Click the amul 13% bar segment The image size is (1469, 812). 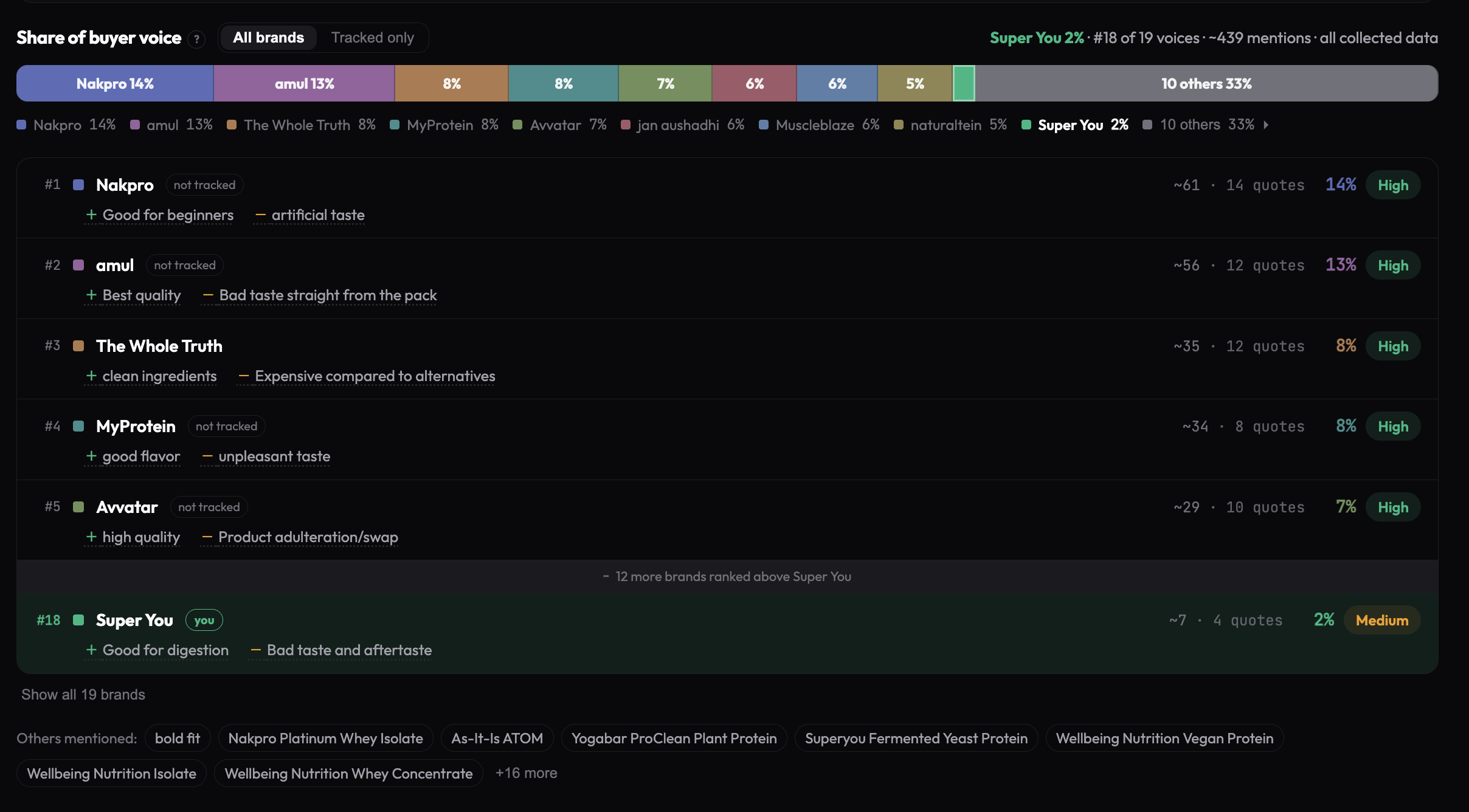click(x=304, y=83)
